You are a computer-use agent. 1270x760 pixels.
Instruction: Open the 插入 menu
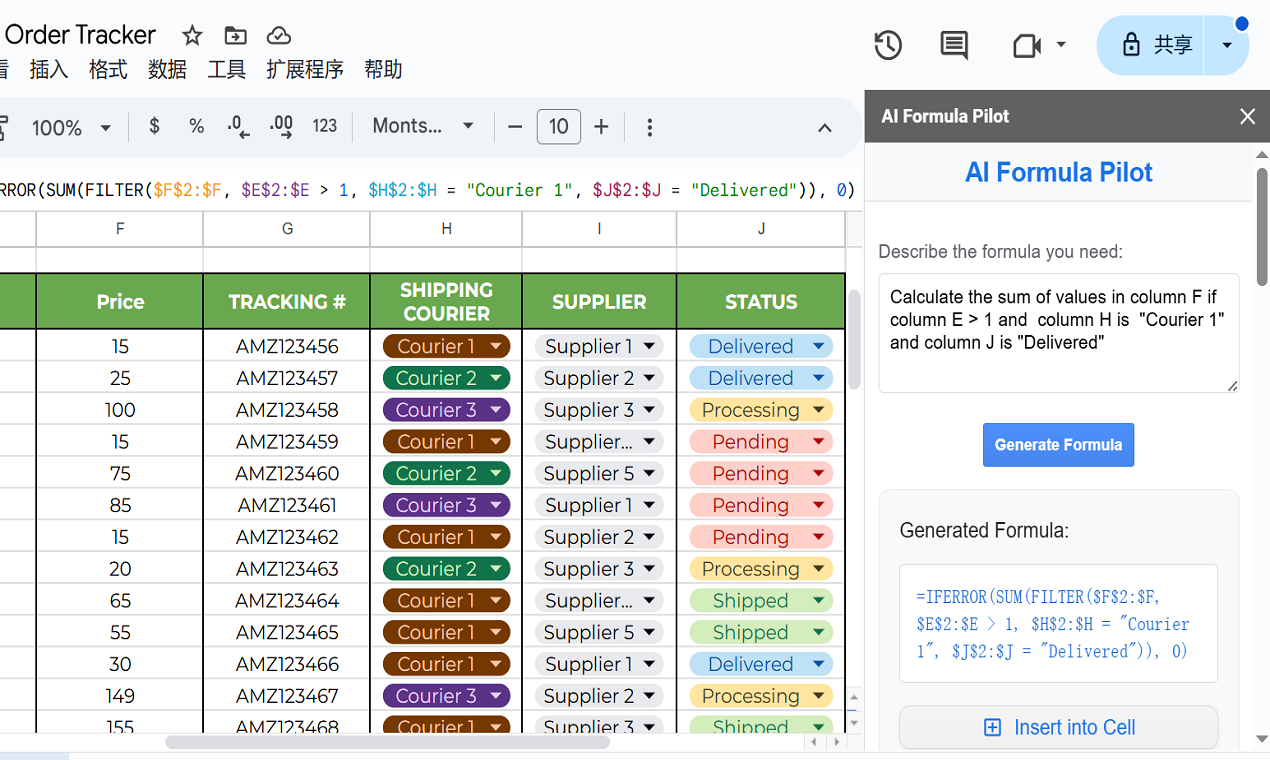click(49, 69)
